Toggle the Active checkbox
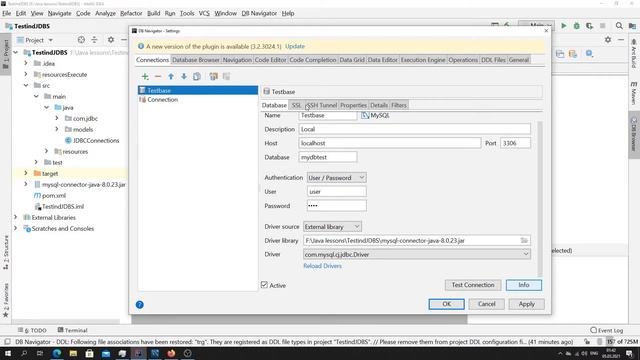The width and height of the screenshot is (640, 360). pyautogui.click(x=264, y=285)
